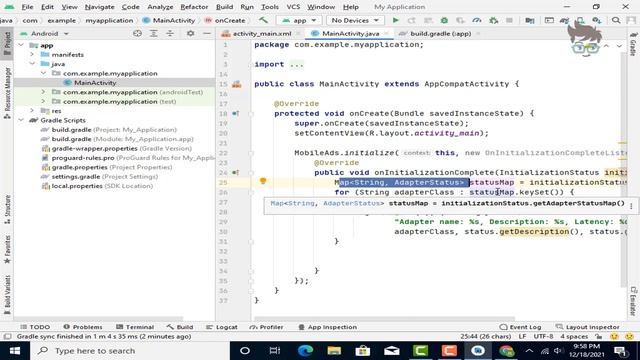This screenshot has height=360, width=640.
Task: Expand the res folder
Action: [33, 111]
